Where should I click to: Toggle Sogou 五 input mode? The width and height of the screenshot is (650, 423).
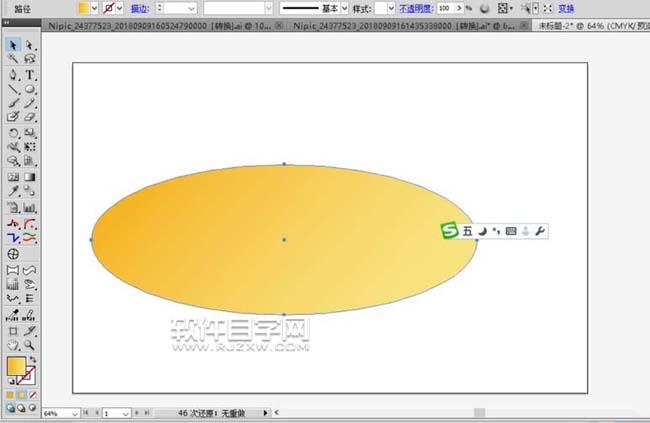click(467, 231)
